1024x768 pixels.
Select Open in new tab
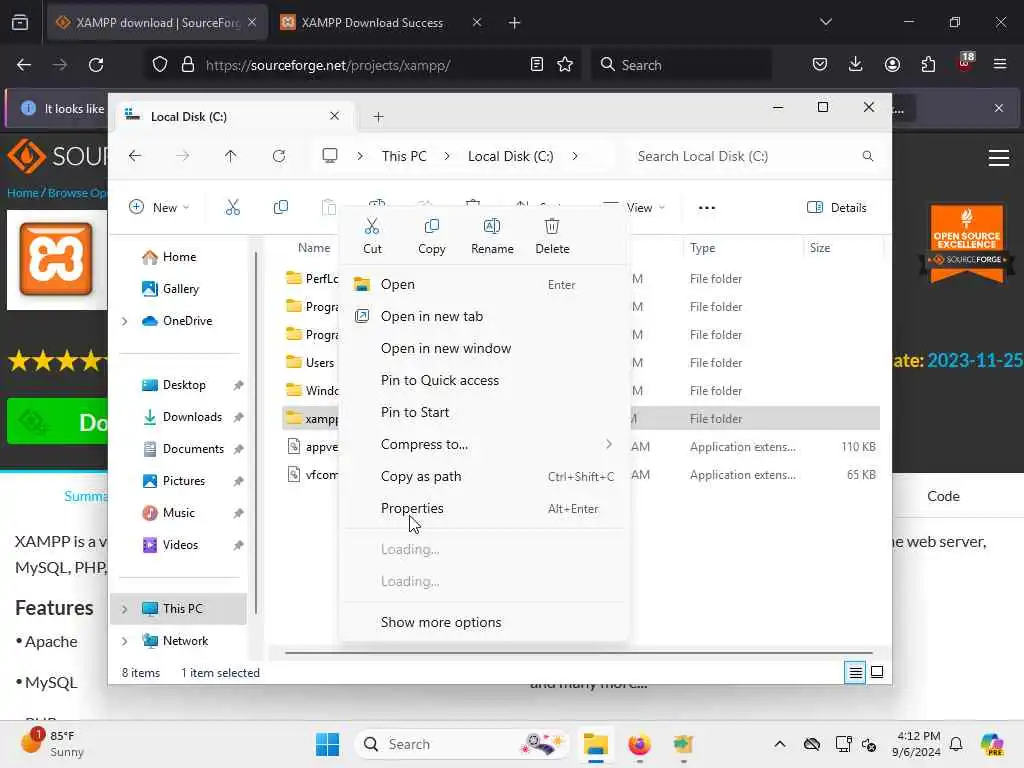[x=484, y=316]
